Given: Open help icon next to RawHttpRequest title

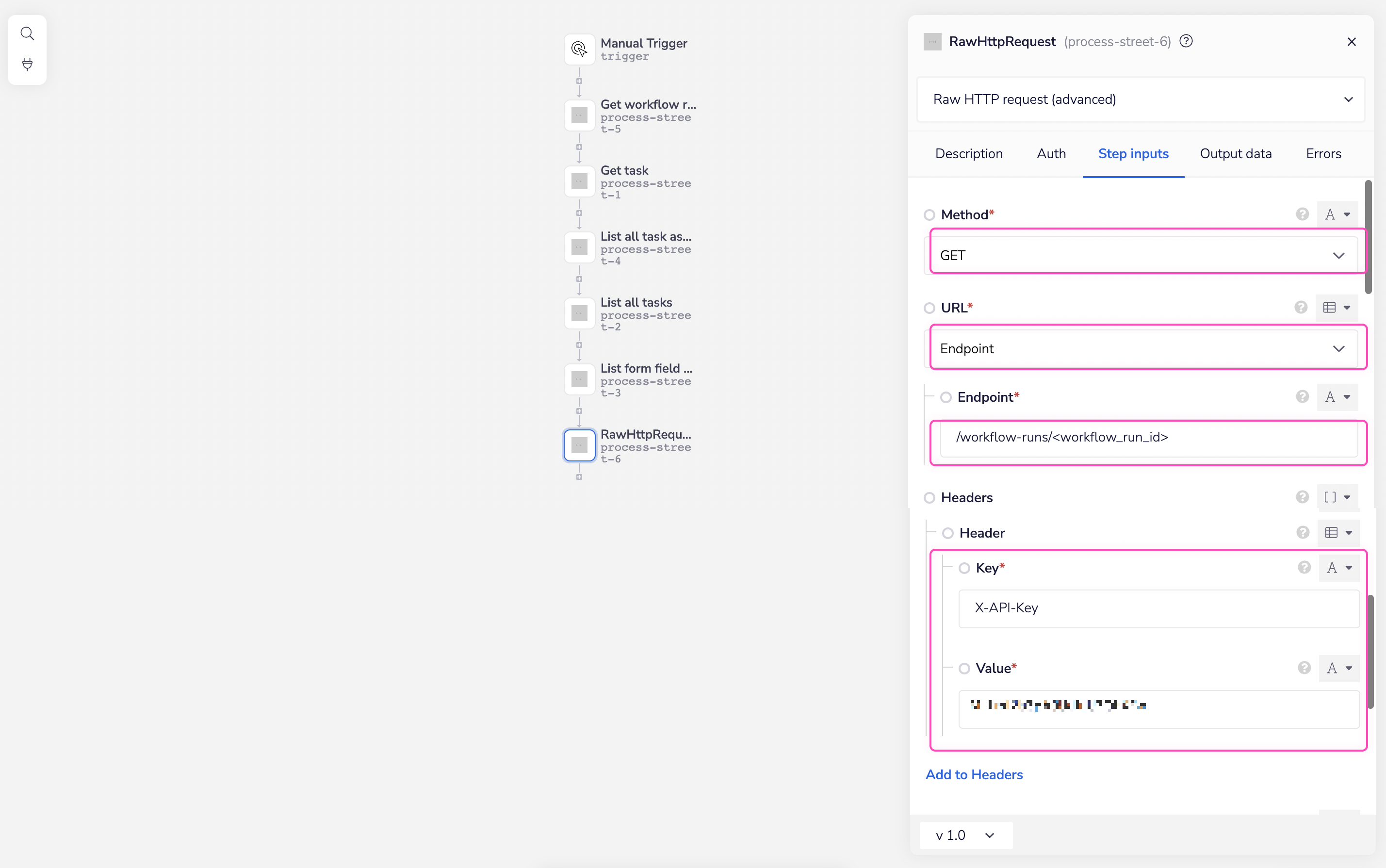Looking at the screenshot, I should [1186, 41].
